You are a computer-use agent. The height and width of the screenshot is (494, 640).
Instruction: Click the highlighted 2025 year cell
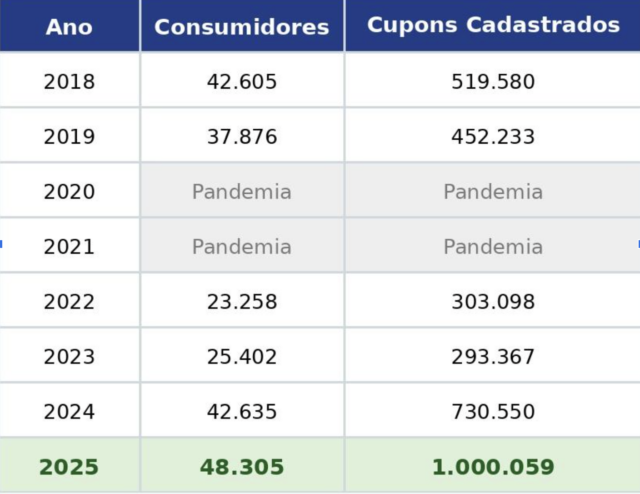[x=69, y=467]
